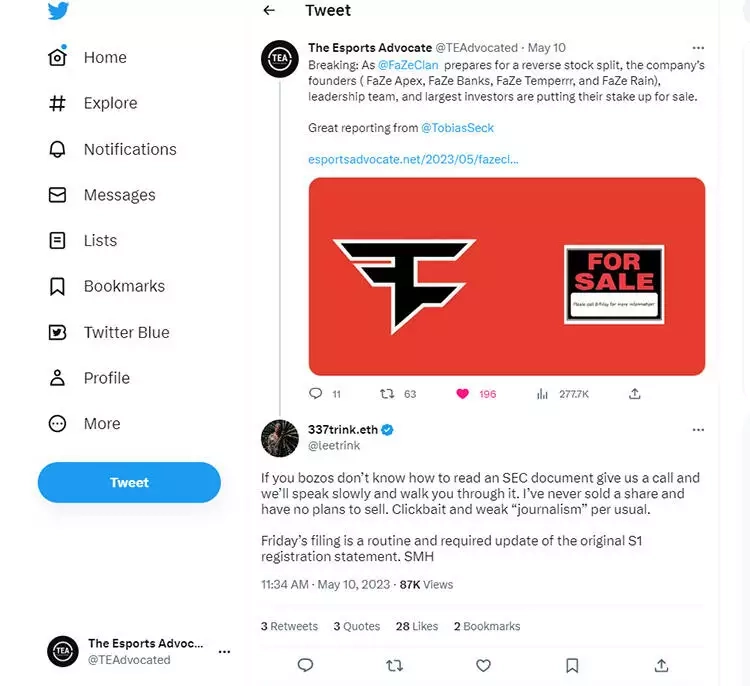Open the esportsadvocate.net article link

coord(413,159)
